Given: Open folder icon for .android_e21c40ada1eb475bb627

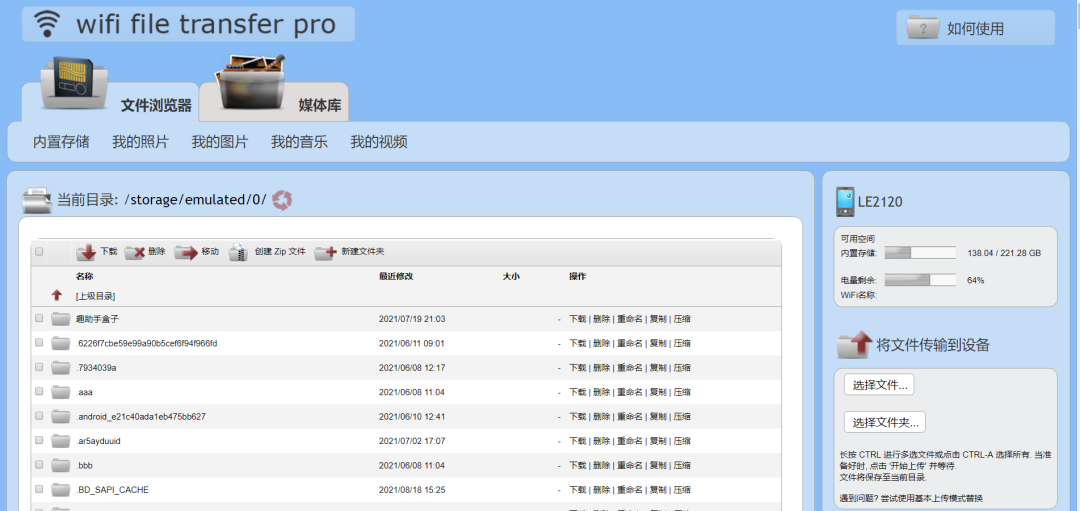Looking at the screenshot, I should click(61, 417).
